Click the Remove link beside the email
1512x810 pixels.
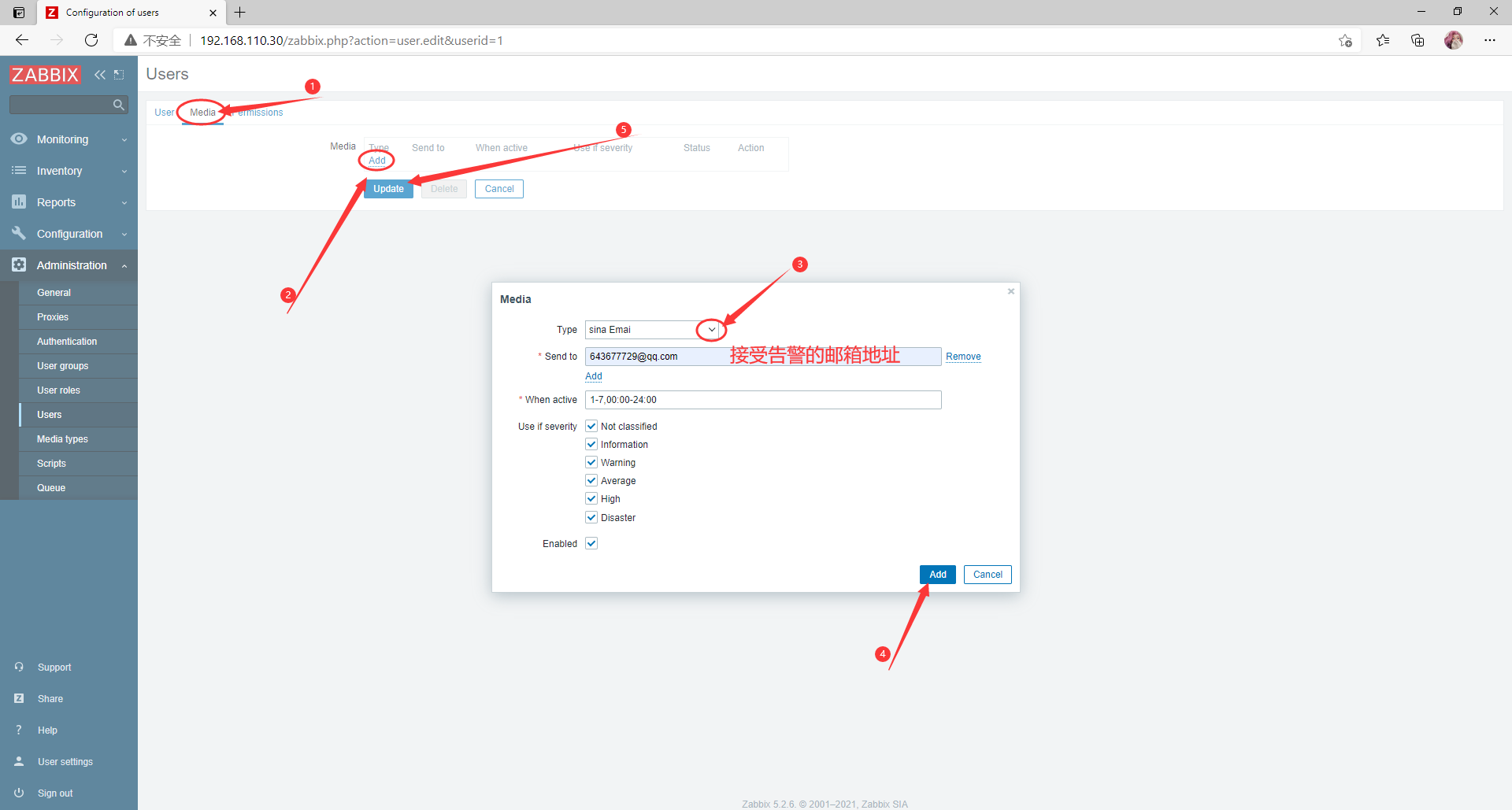[963, 357]
